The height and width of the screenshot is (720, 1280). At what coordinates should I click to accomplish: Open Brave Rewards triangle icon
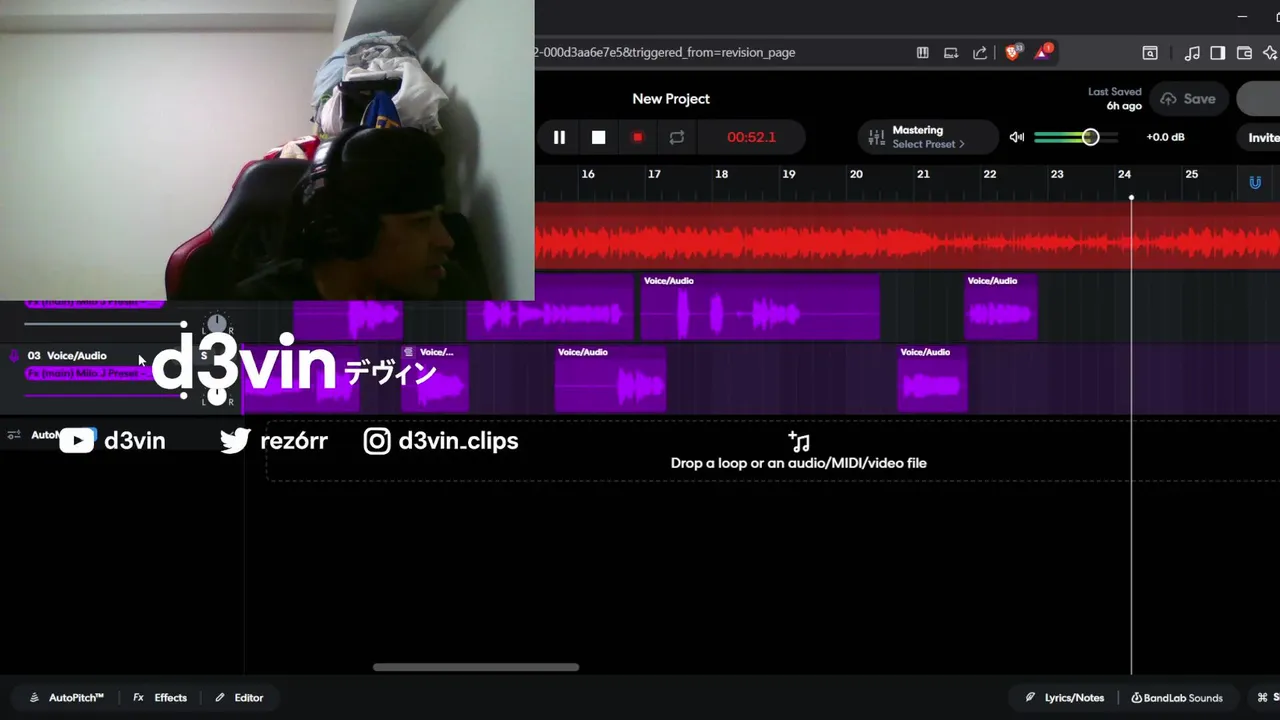click(x=1042, y=52)
